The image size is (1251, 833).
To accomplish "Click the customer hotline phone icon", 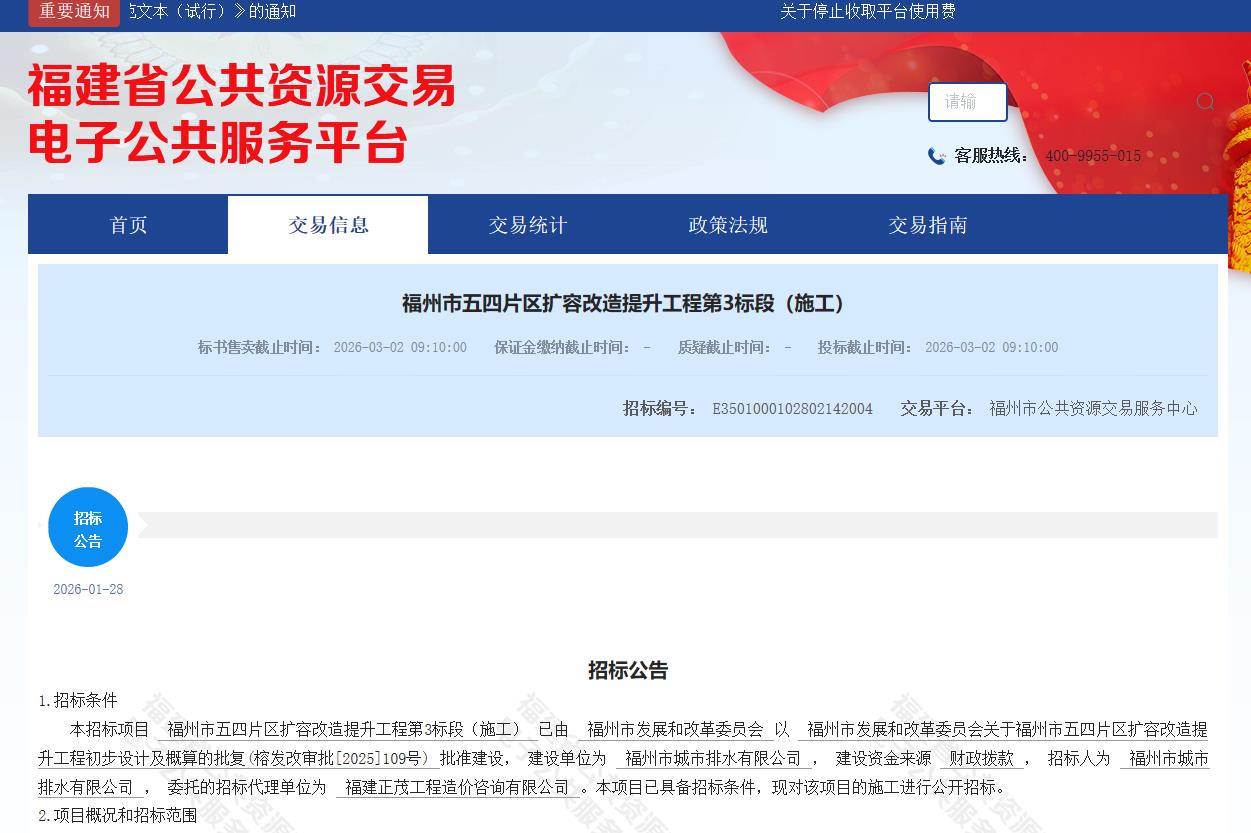I will [x=936, y=156].
